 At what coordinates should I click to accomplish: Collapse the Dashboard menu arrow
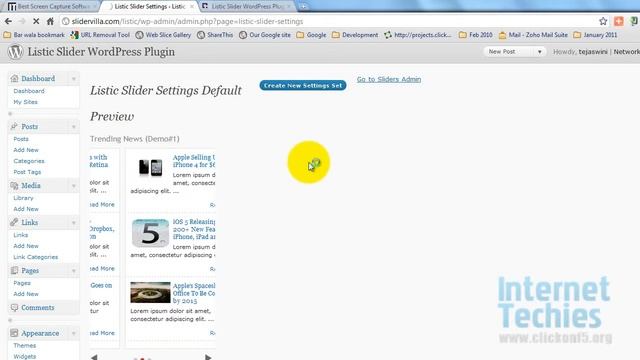[x=74, y=78]
